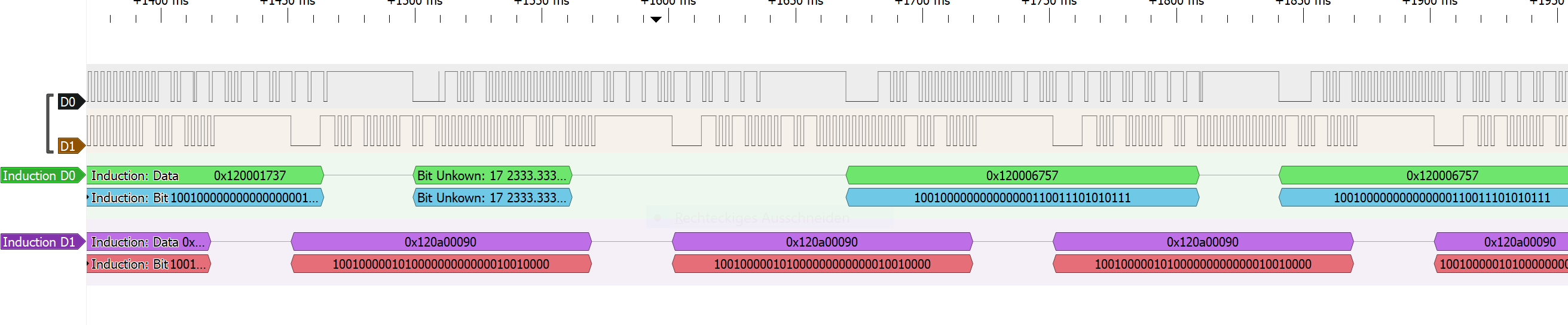Select the 0x120006757 annotation starting near +1700 ms
This screenshot has height=325, width=1568.
point(1022,175)
